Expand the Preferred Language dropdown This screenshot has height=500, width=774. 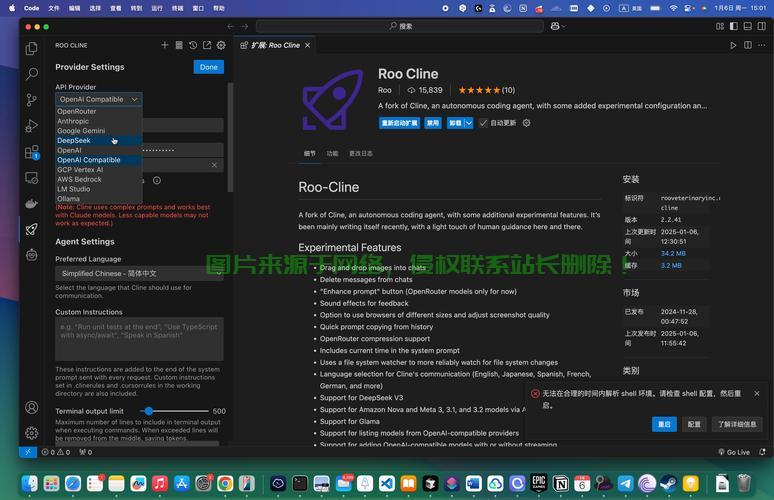point(139,273)
